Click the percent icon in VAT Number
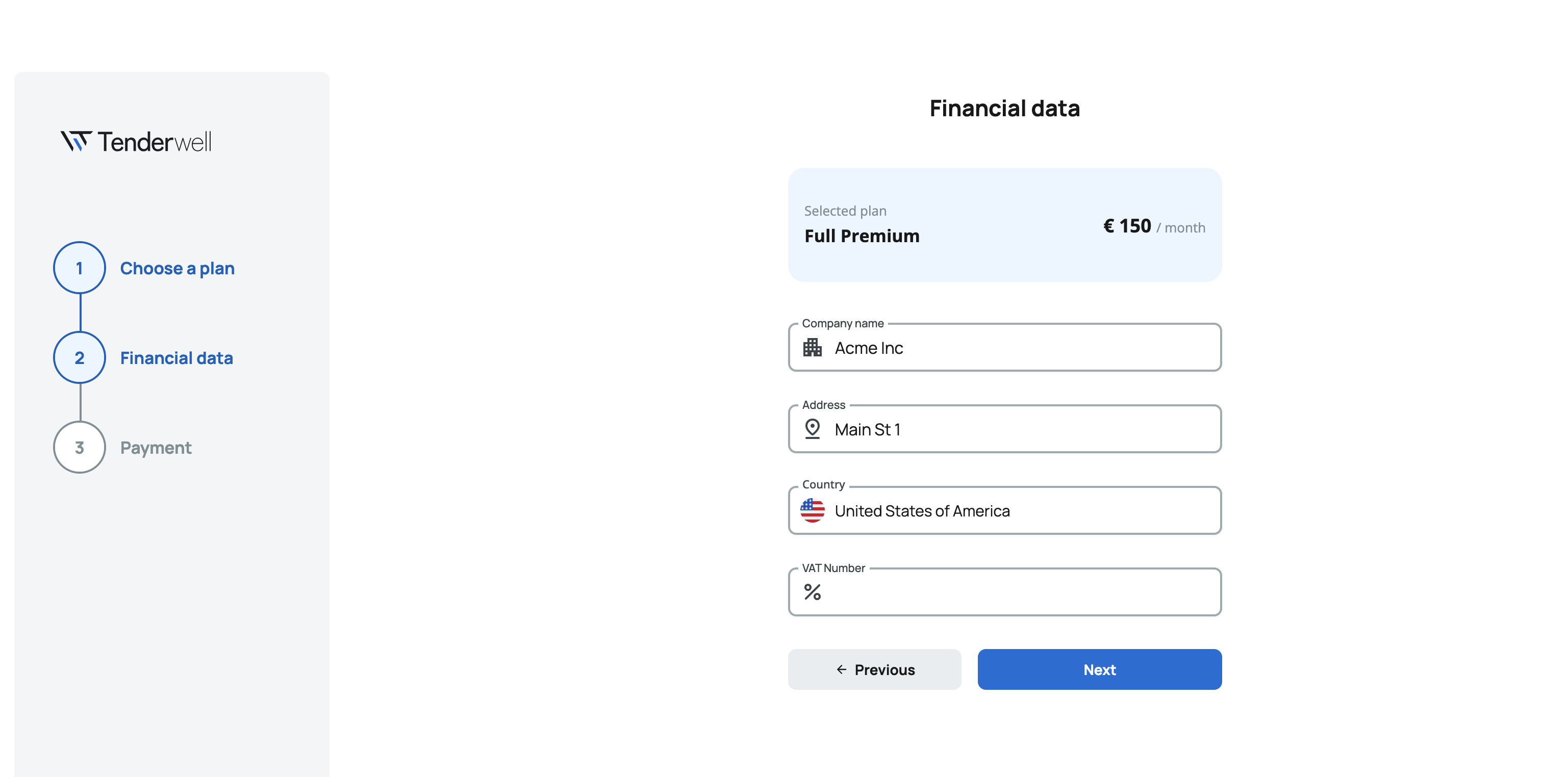The width and height of the screenshot is (1568, 777). (812, 592)
